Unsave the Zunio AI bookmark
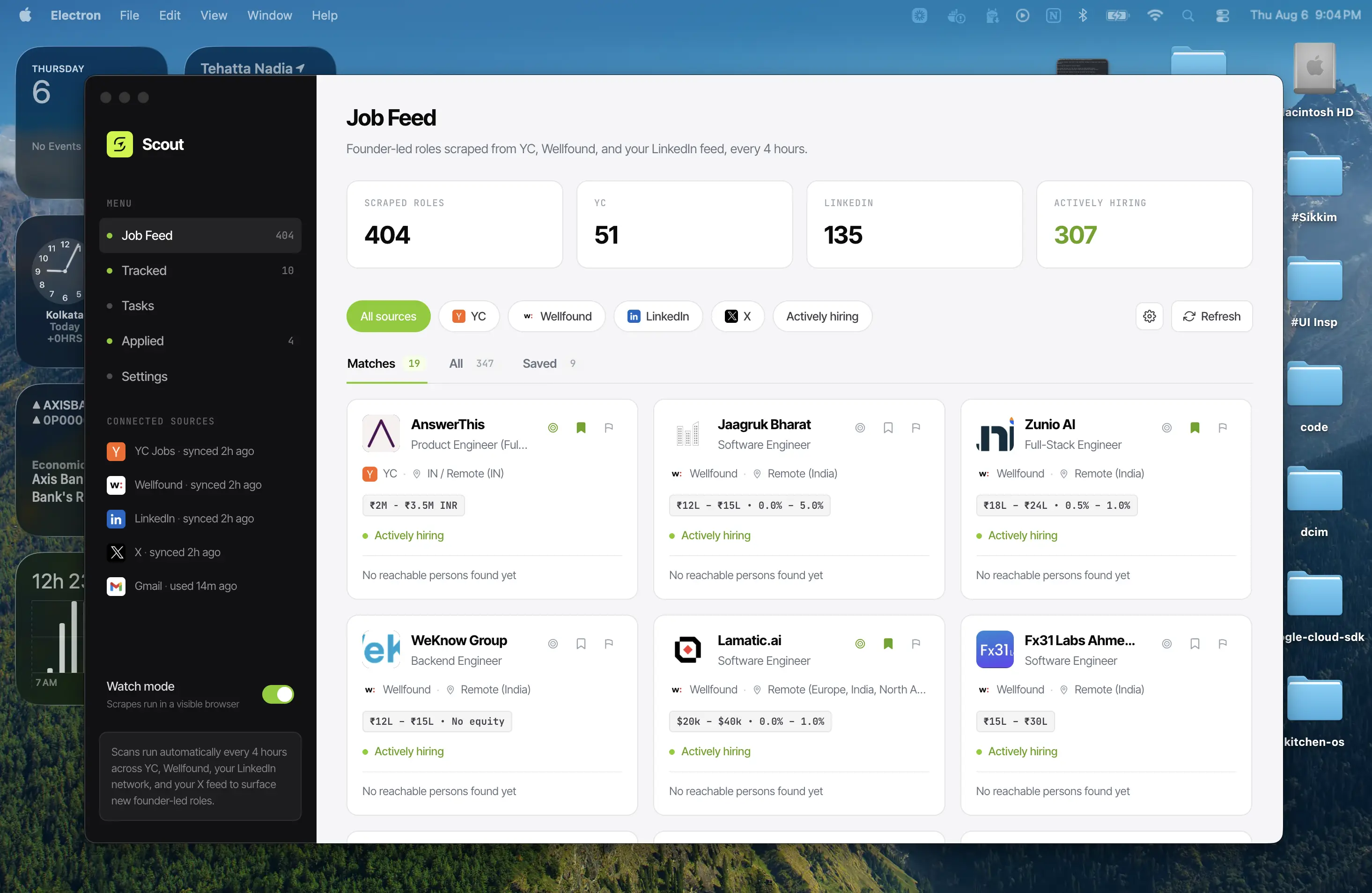 (1195, 427)
